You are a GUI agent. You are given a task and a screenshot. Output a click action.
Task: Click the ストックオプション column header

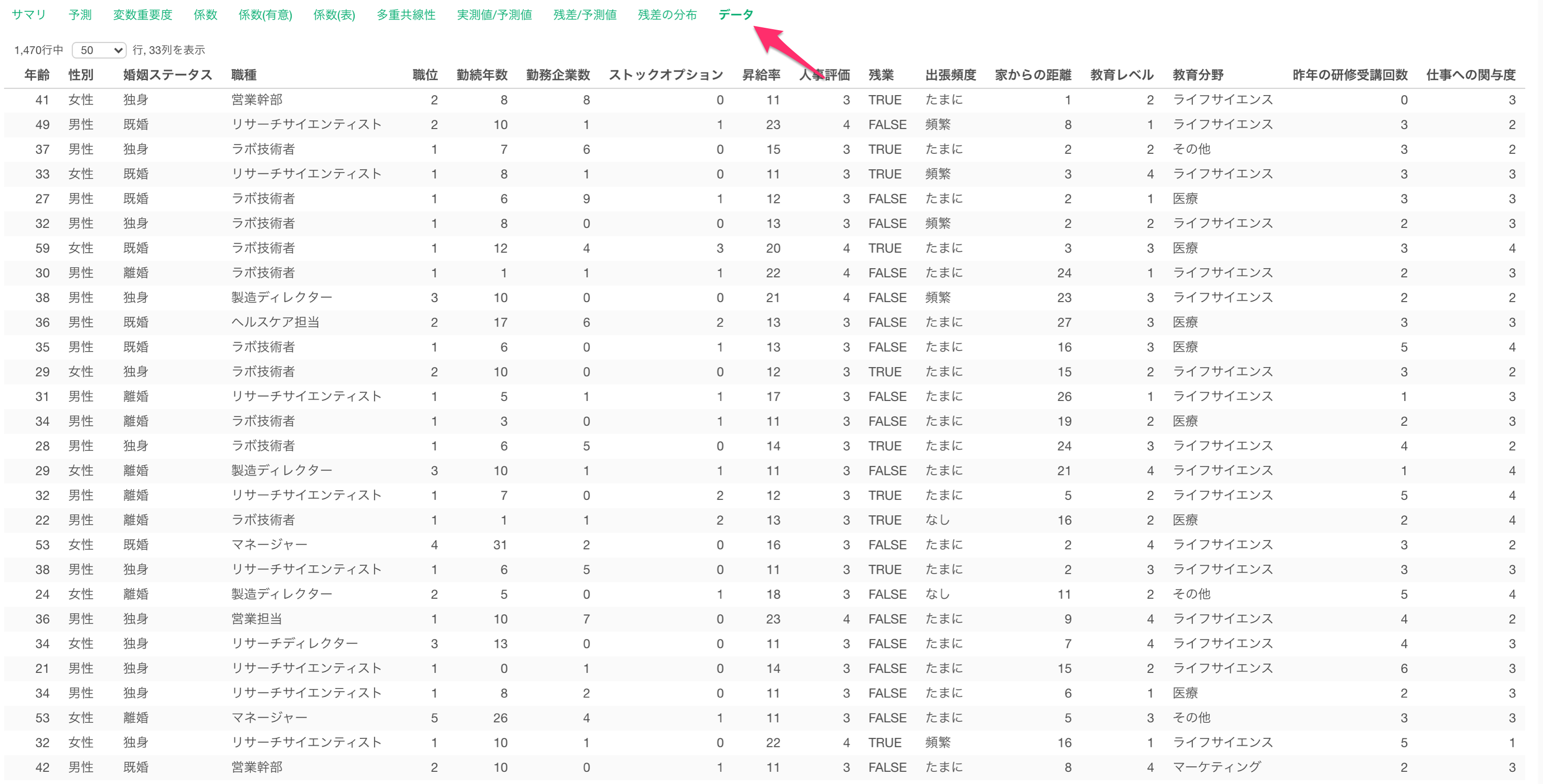point(666,75)
